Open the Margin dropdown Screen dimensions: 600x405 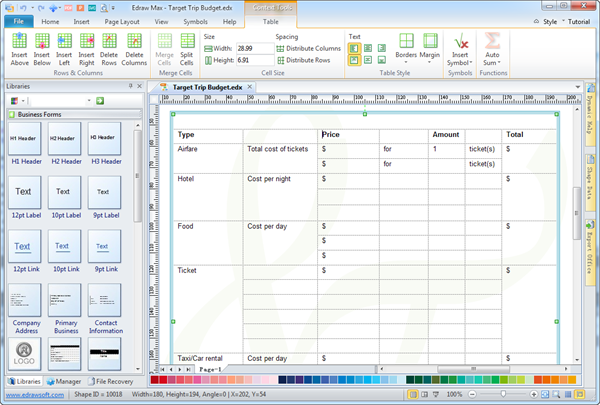[x=430, y=50]
